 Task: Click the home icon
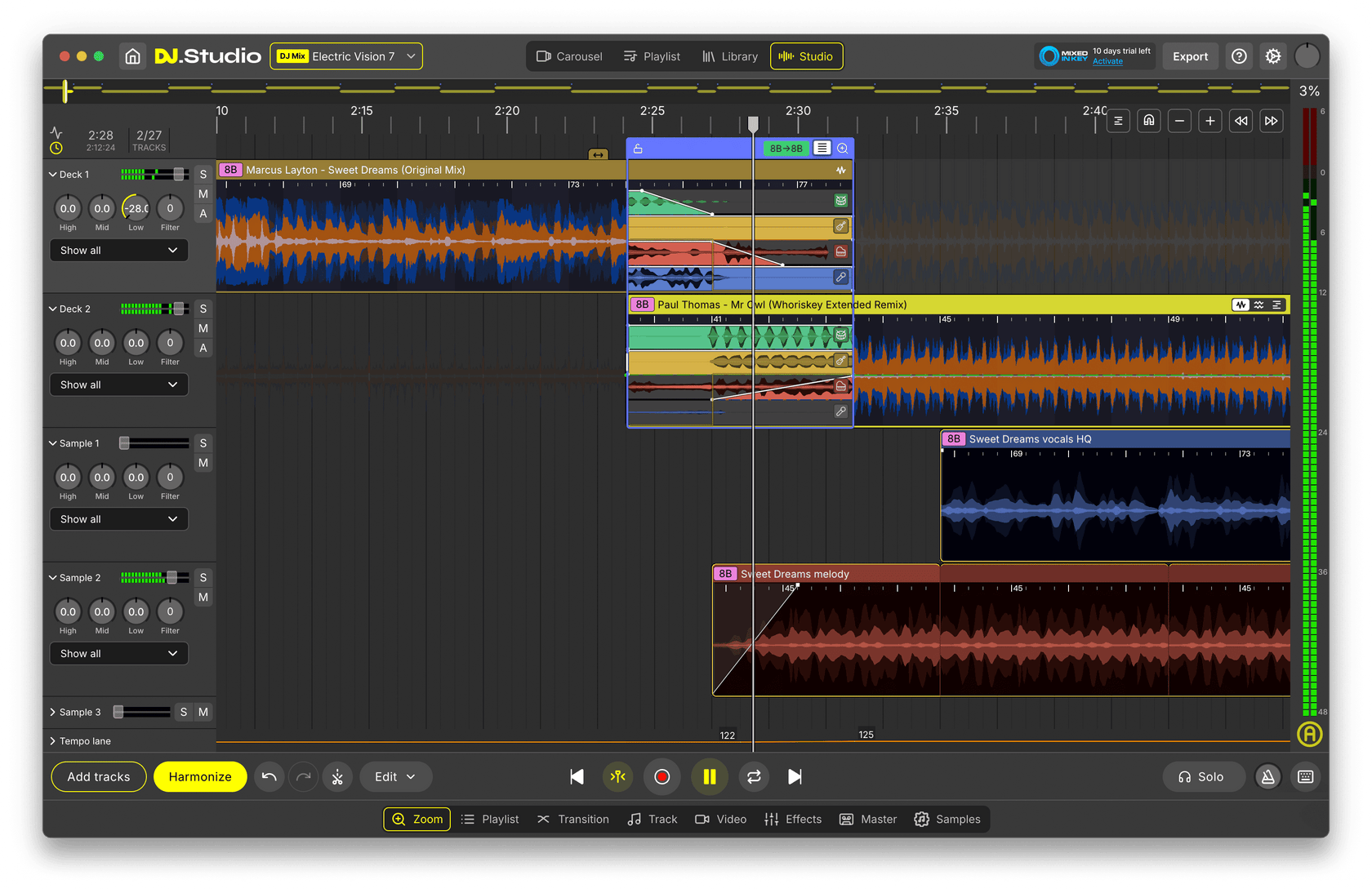132,56
